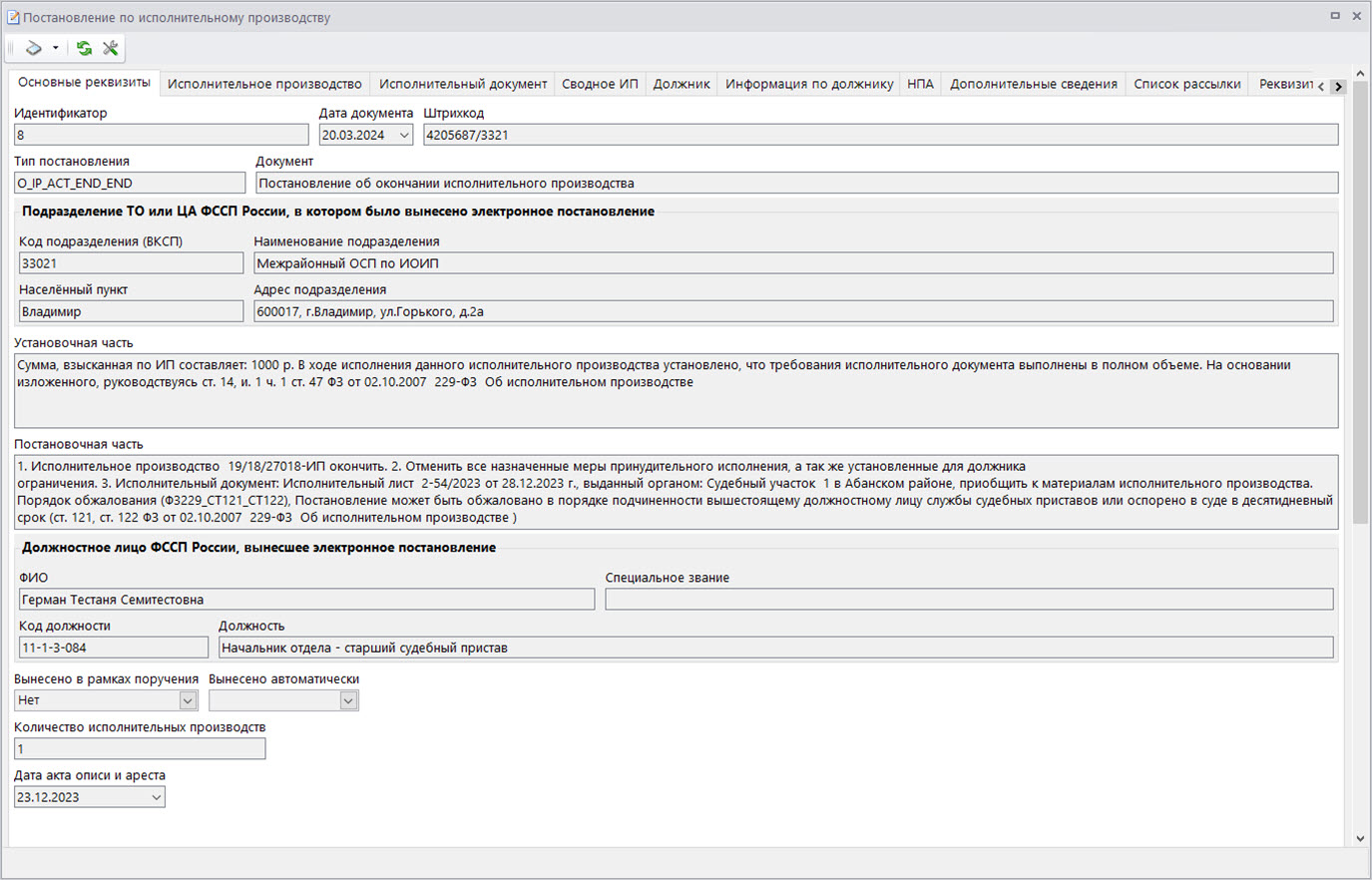Expand the Дата акта описи и ареста dropdown
The width and height of the screenshot is (1372, 880).
click(156, 797)
